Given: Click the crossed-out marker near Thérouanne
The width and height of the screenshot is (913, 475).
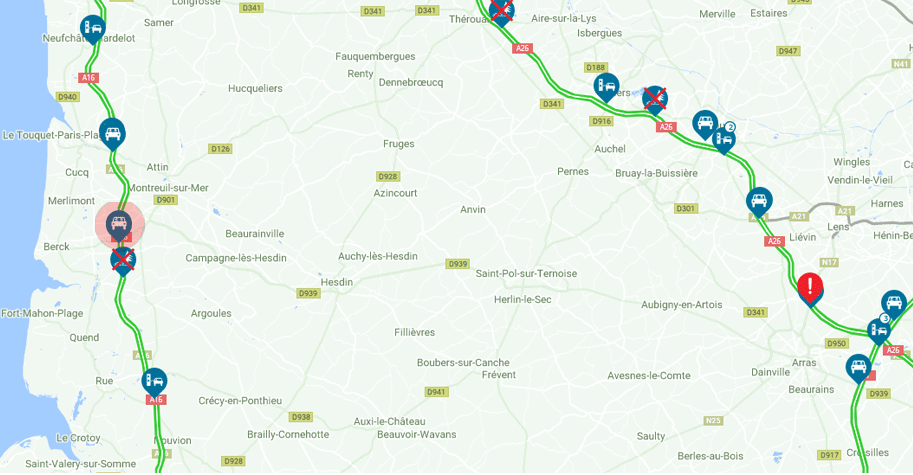Looking at the screenshot, I should click(x=501, y=12).
